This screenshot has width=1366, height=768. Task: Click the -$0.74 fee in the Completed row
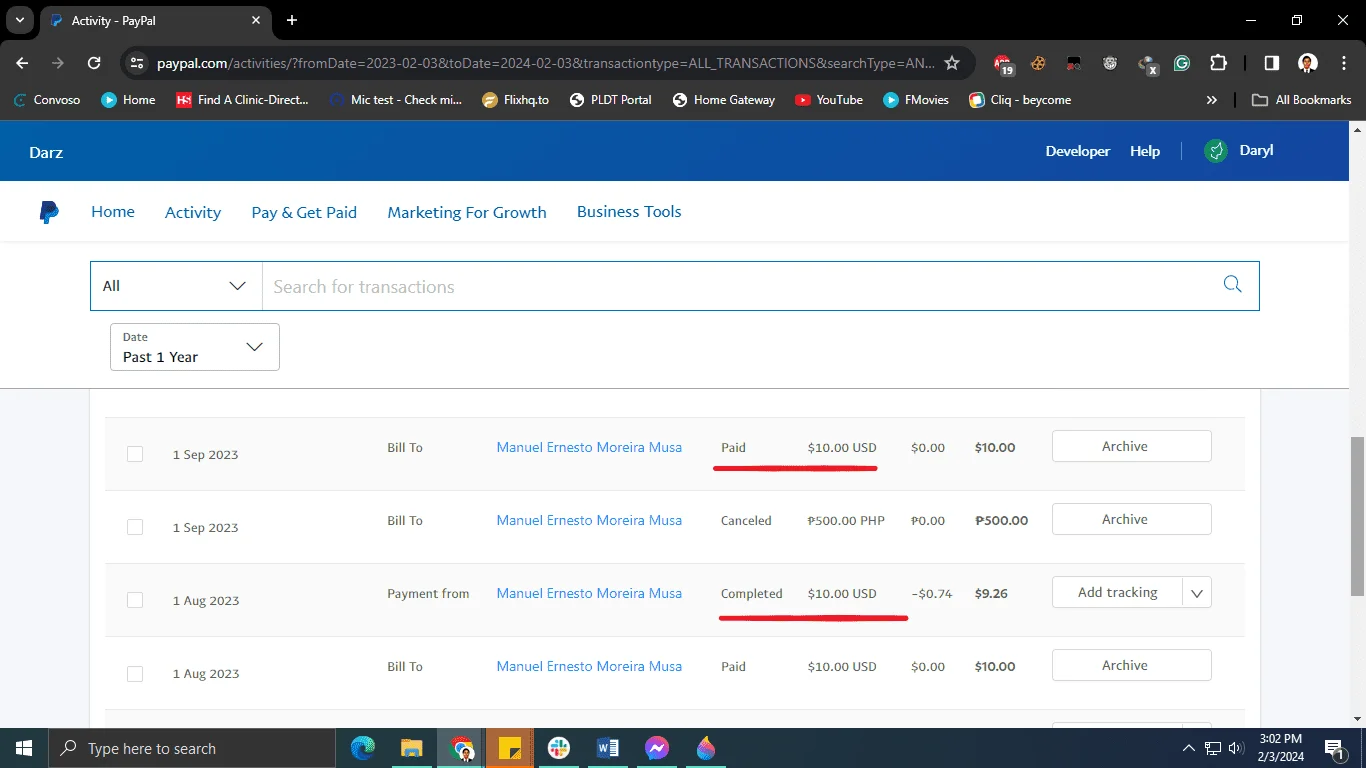click(x=931, y=594)
